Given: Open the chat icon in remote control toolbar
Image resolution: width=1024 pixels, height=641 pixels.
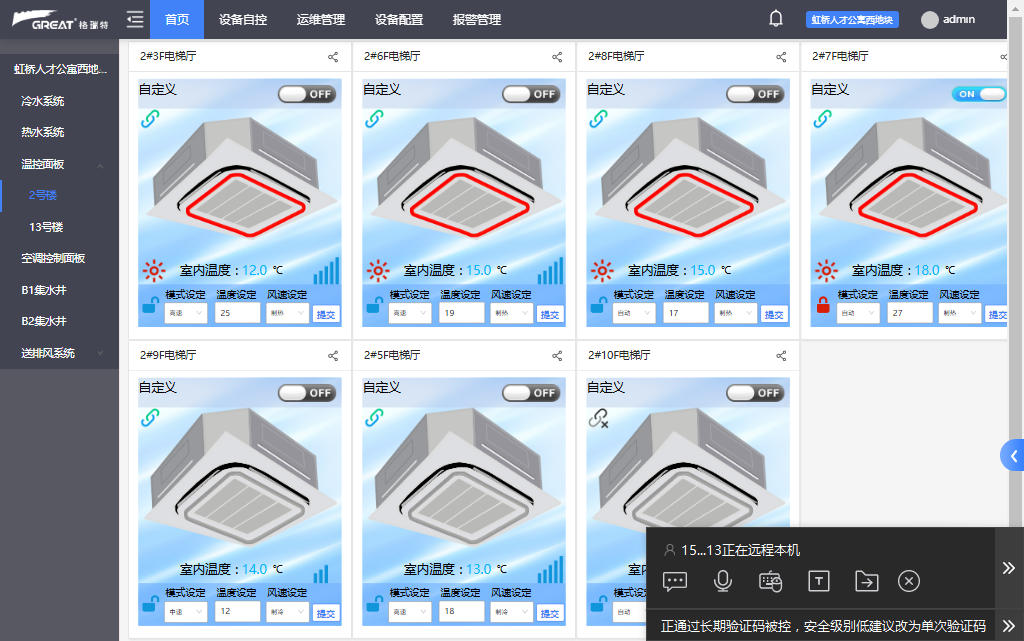Looking at the screenshot, I should point(675,581).
